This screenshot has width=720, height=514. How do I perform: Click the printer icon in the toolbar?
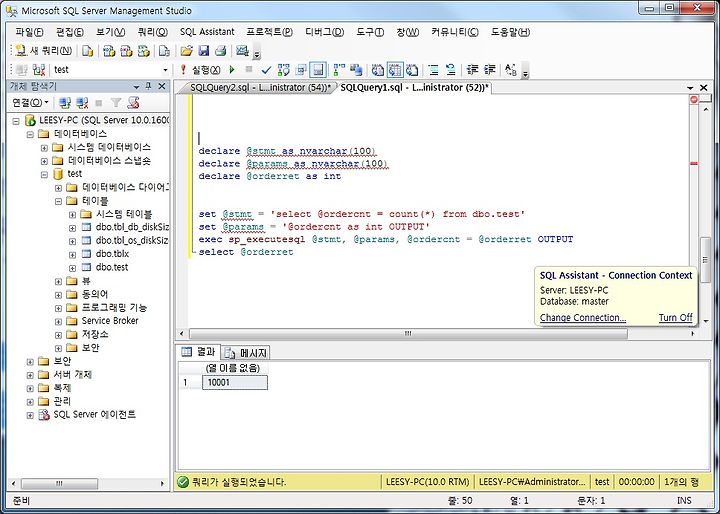tap(220, 51)
